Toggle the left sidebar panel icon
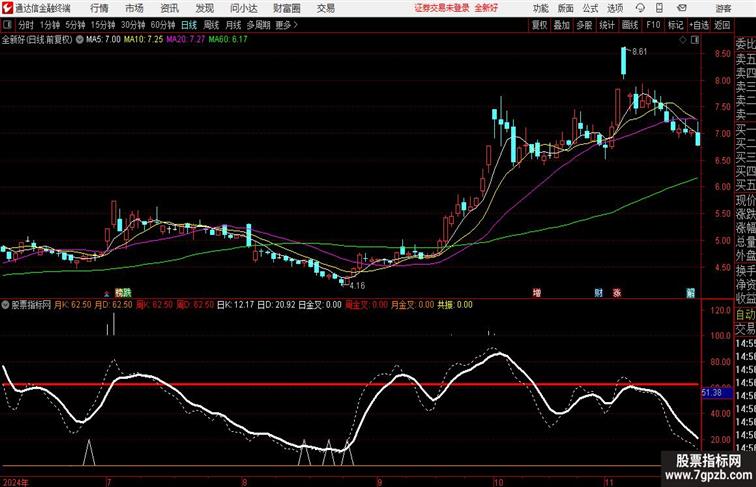Image resolution: width=756 pixels, height=487 pixels. [7, 25]
